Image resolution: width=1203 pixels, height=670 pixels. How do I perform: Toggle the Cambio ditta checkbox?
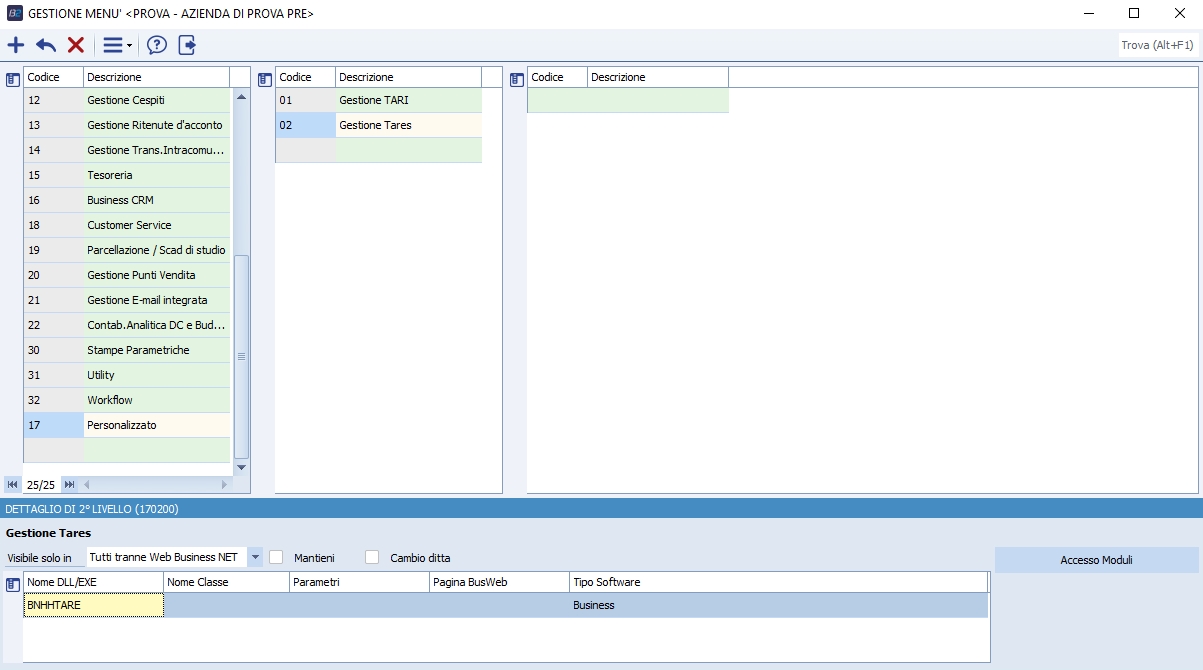tap(373, 557)
